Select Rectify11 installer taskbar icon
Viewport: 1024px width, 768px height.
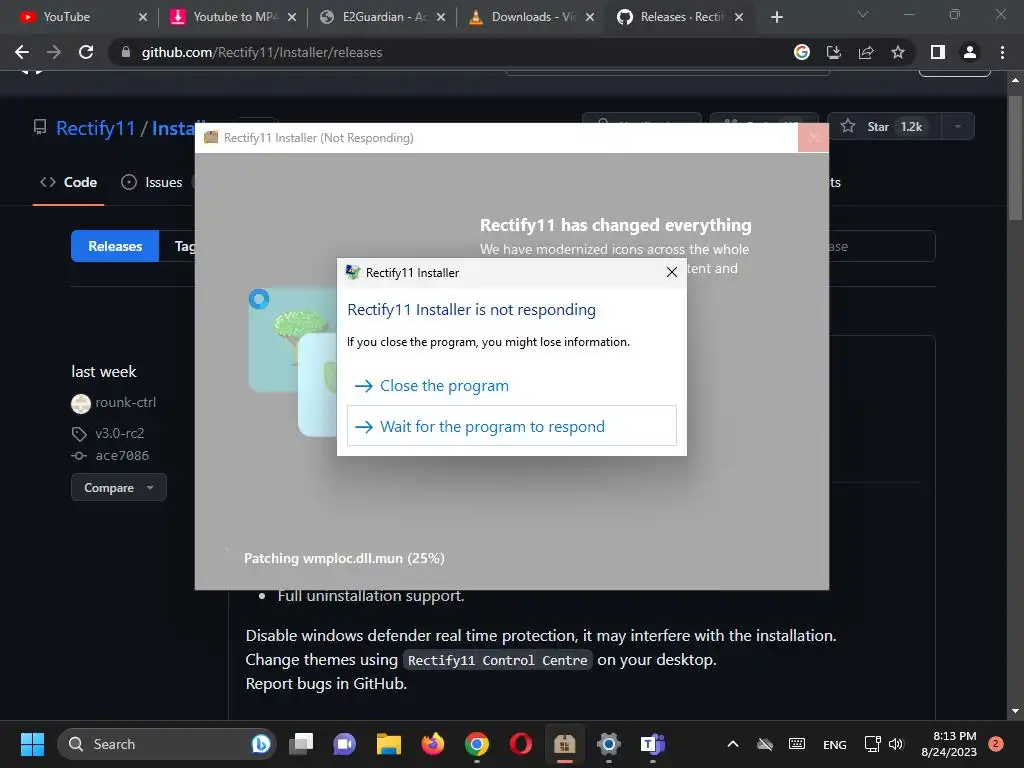tap(564, 744)
